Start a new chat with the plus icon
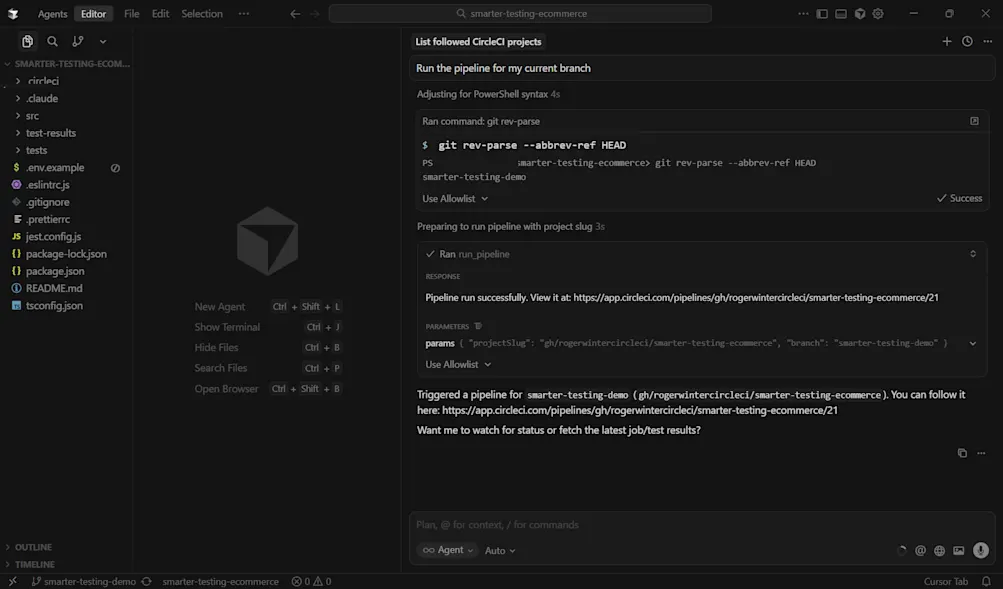Screen dimensions: 1003x589 click(x=946, y=41)
